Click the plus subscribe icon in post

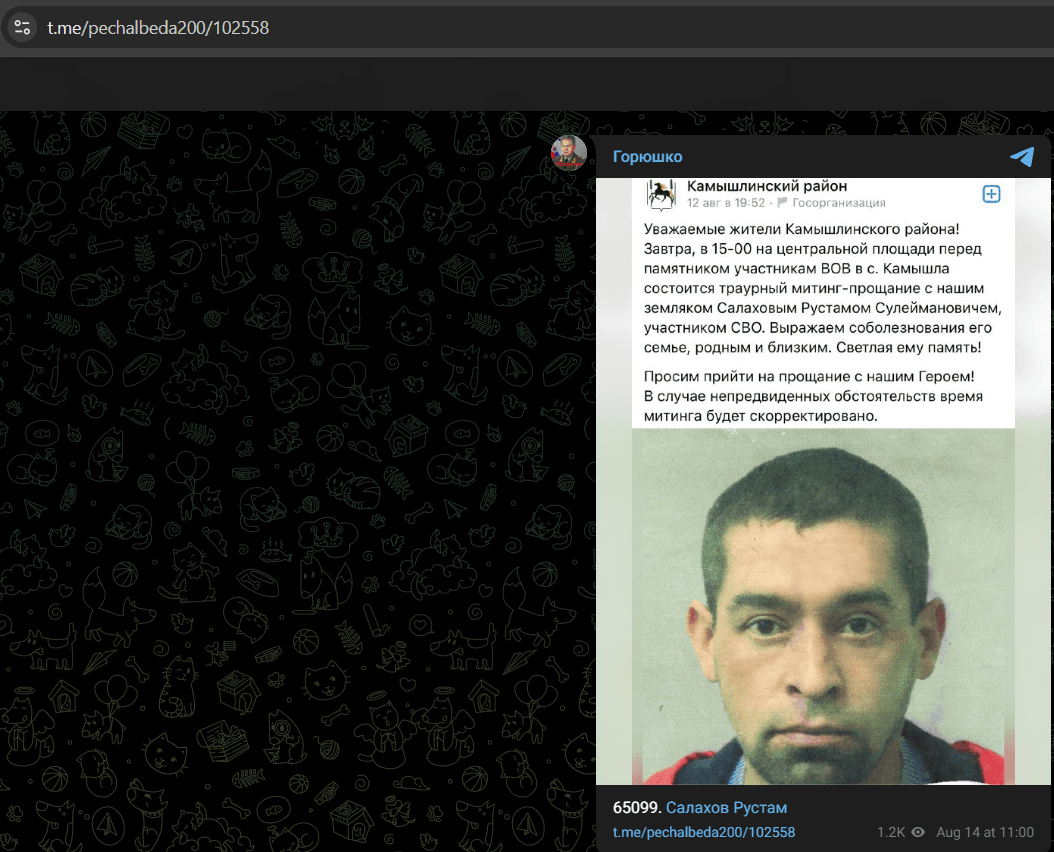coord(991,194)
